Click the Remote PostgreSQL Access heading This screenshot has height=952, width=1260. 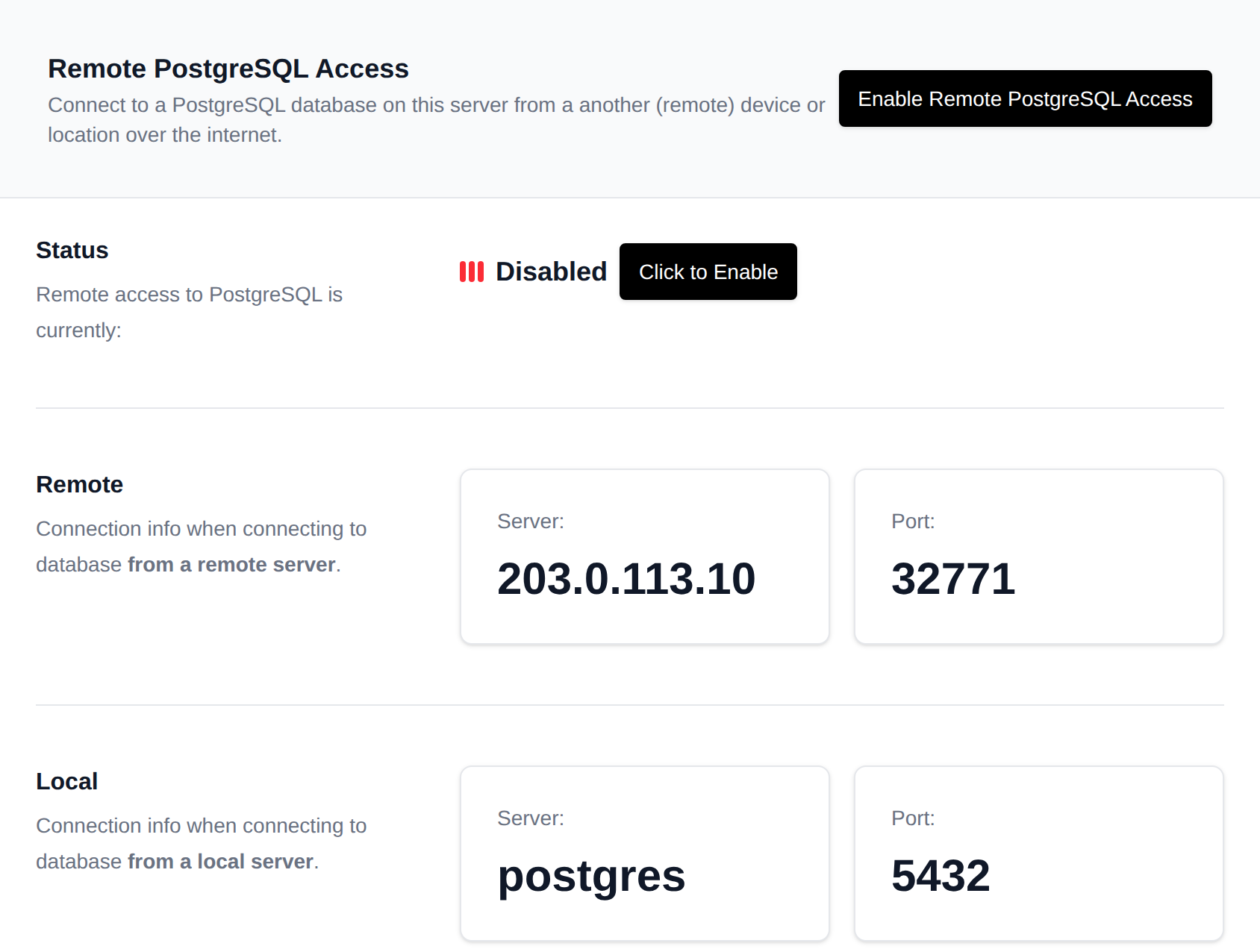pos(228,69)
